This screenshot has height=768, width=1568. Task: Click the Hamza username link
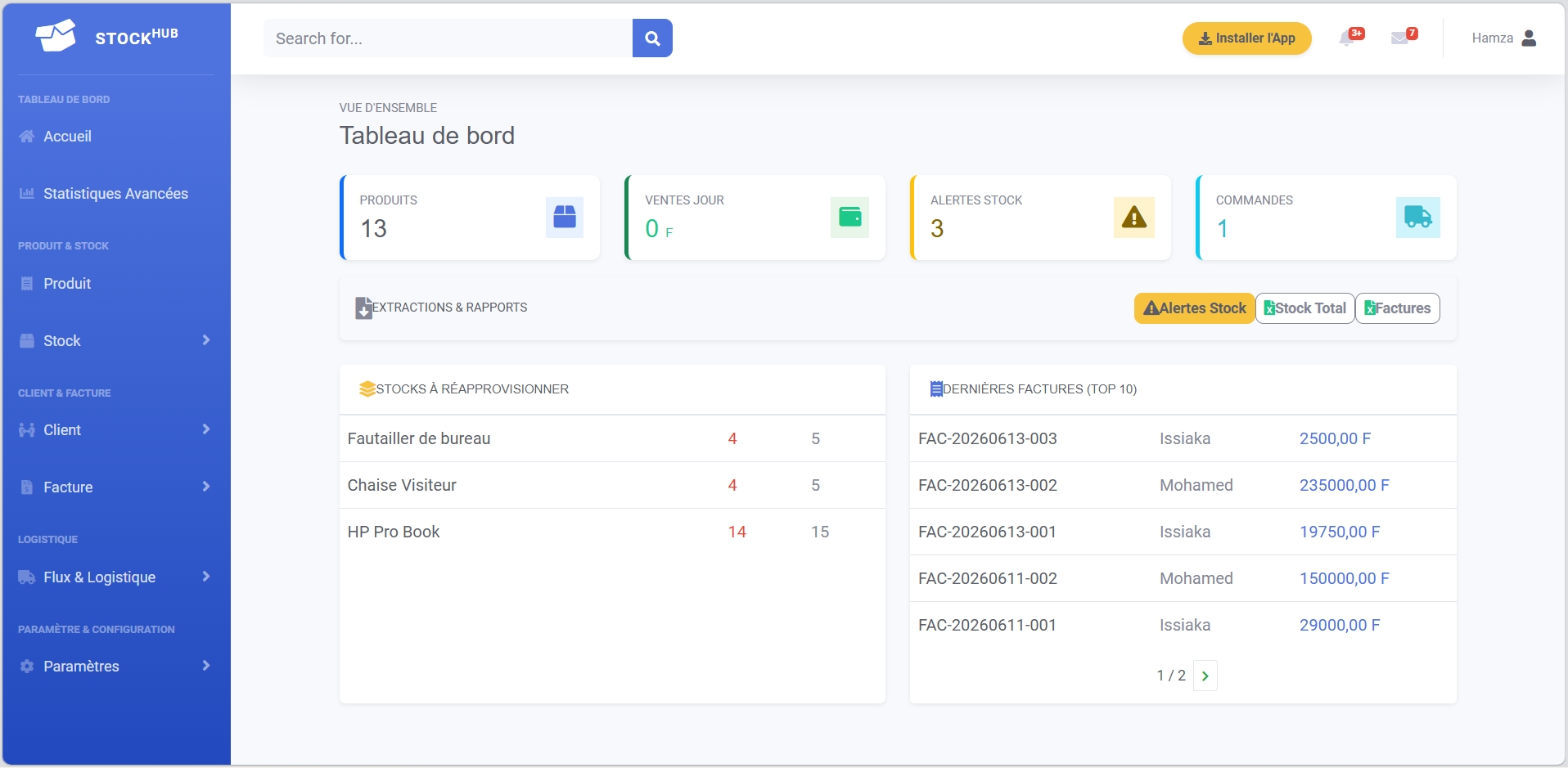(1492, 38)
